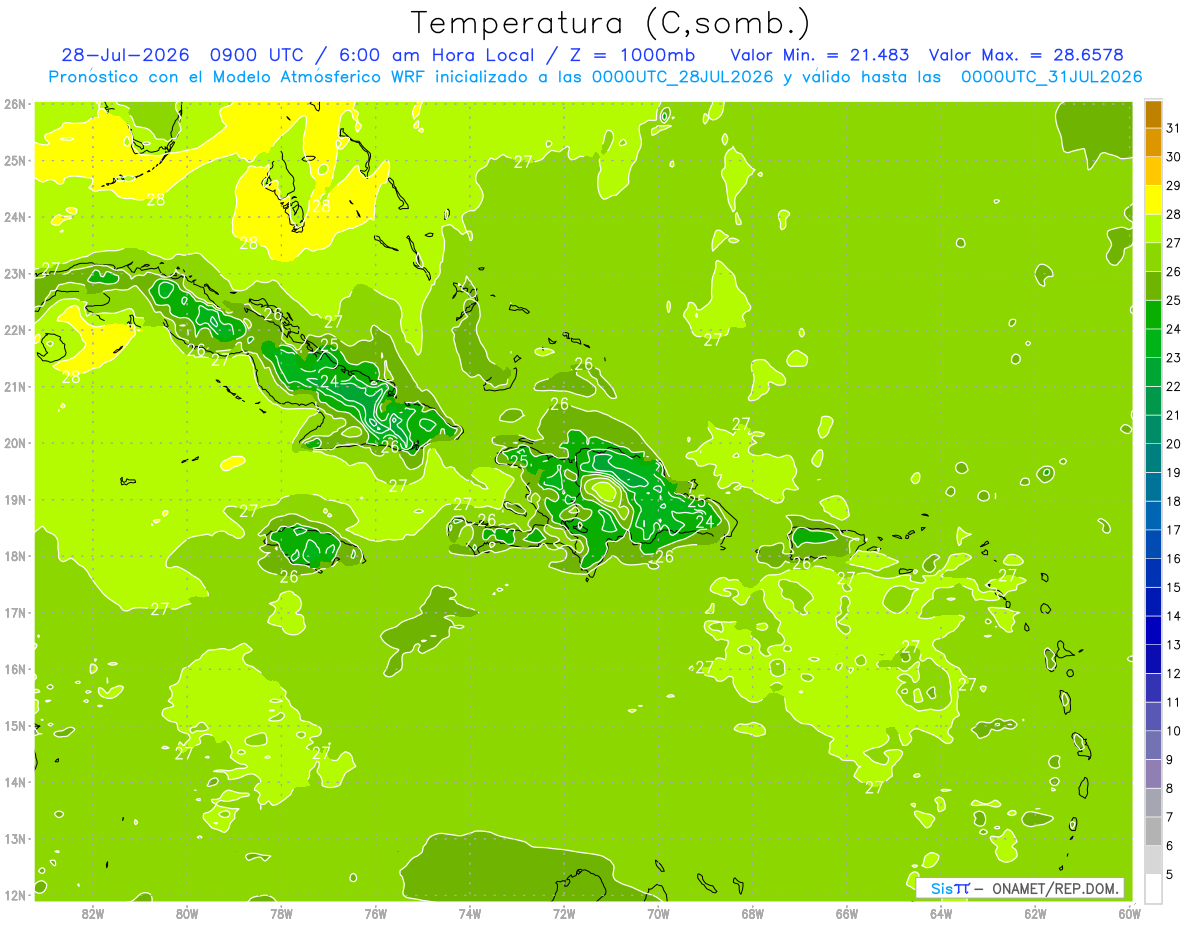Select the teal legend swatch between 19 and 20
1200x927 pixels.
tap(1153, 457)
